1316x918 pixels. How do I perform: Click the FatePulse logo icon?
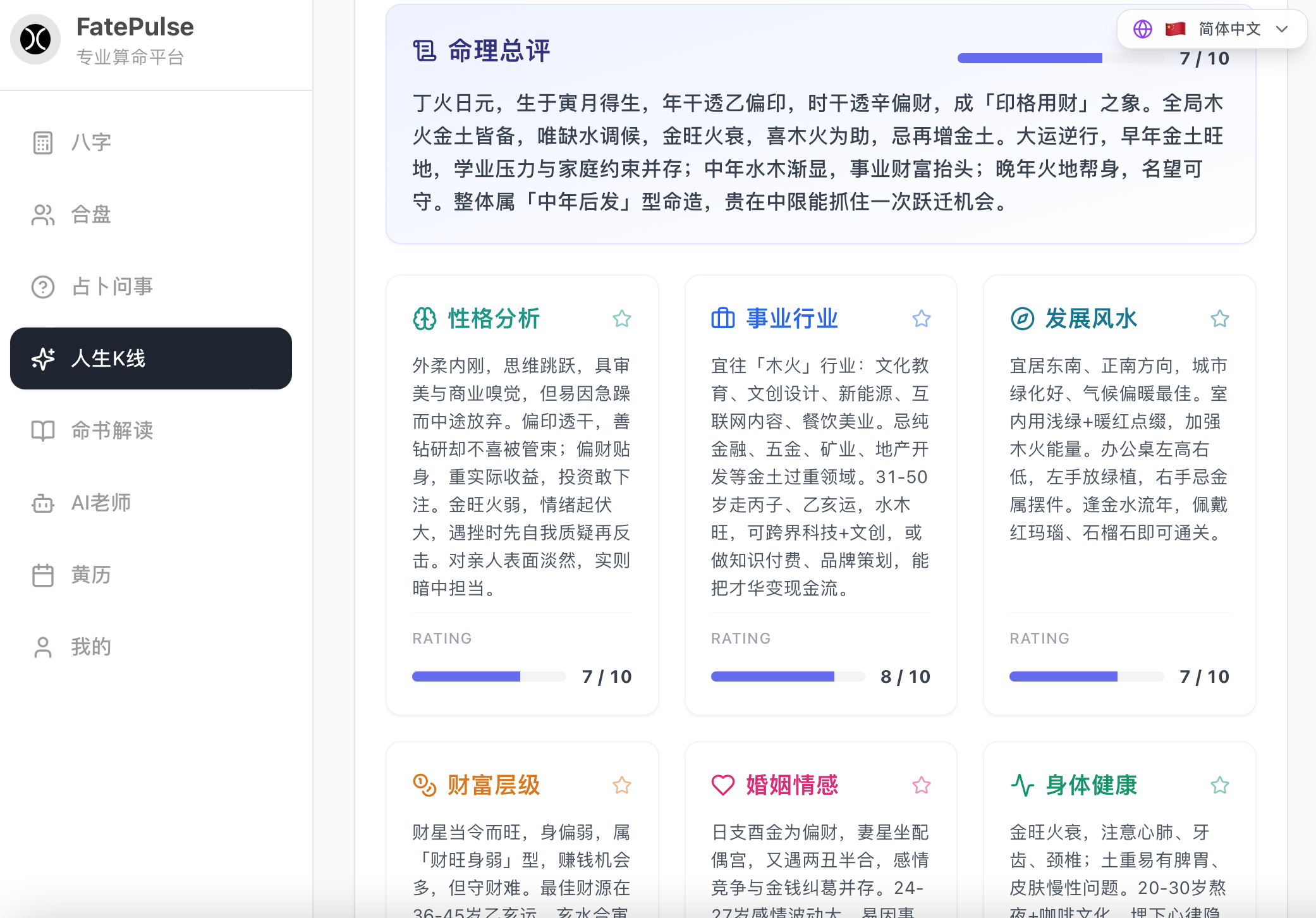(x=35, y=39)
